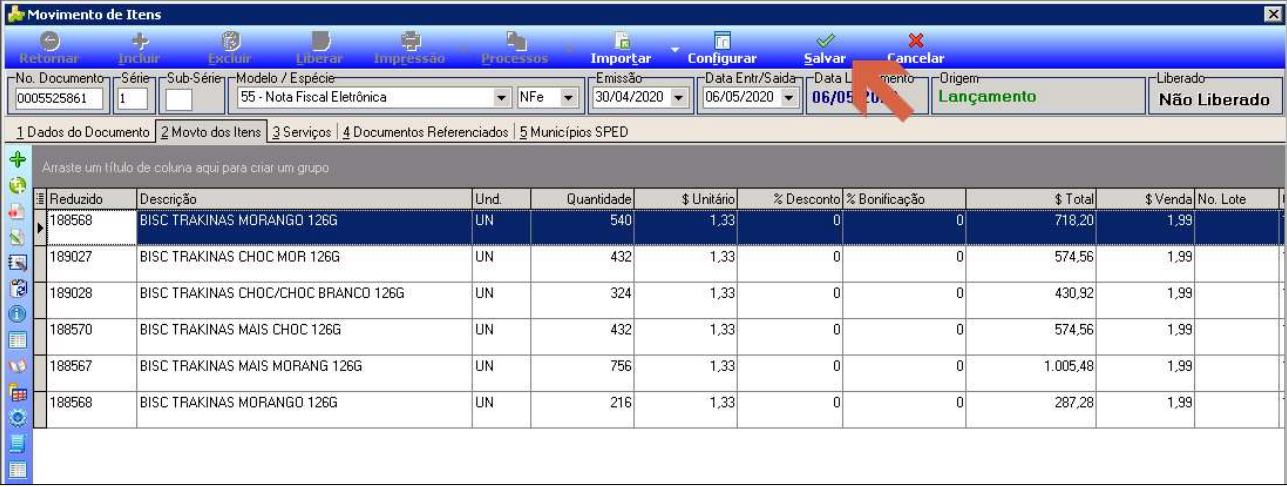
Task: Click the Importar toolbar button
Action: pos(621,48)
